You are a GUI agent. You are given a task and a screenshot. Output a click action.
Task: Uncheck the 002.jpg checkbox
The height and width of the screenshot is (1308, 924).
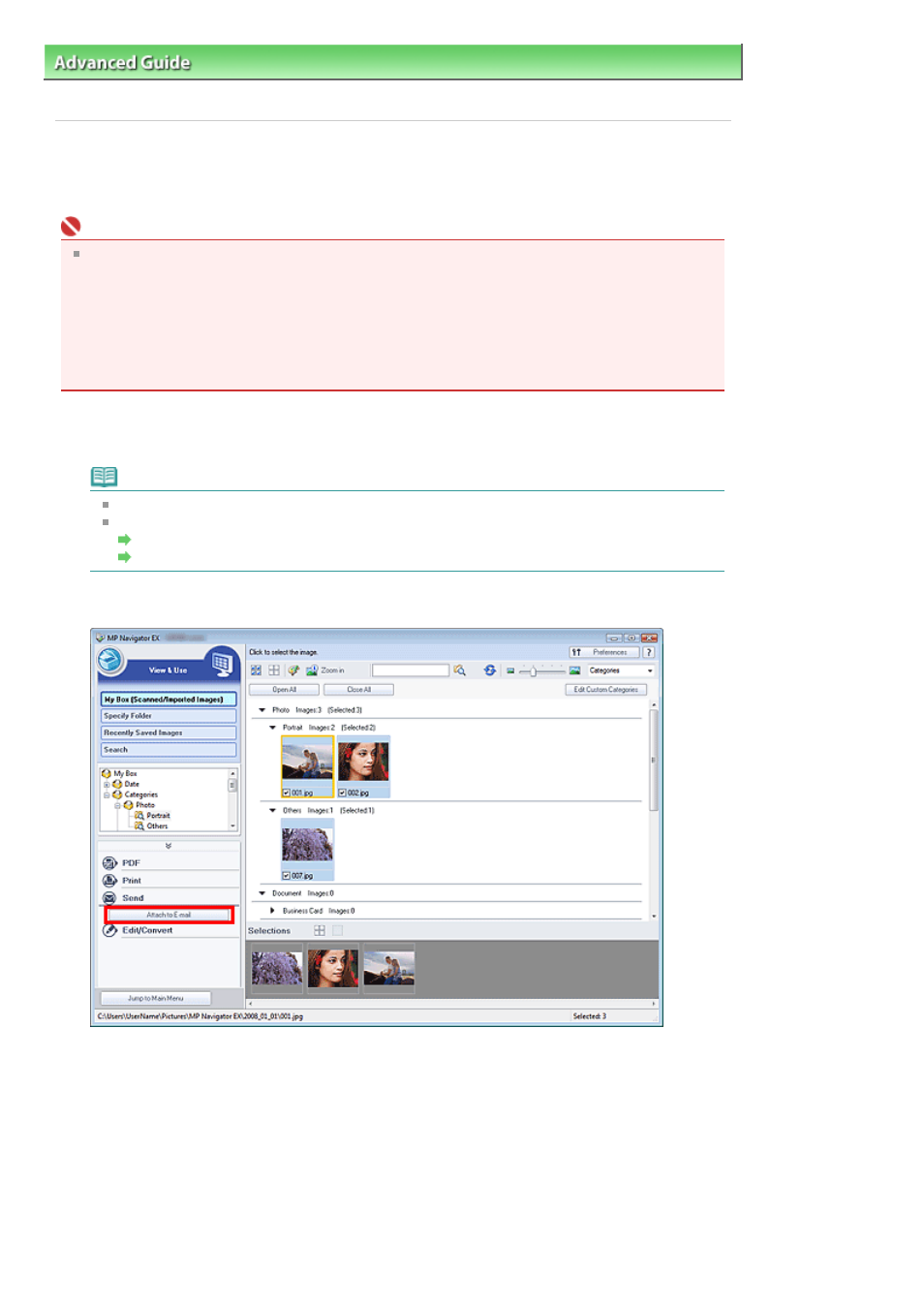343,793
